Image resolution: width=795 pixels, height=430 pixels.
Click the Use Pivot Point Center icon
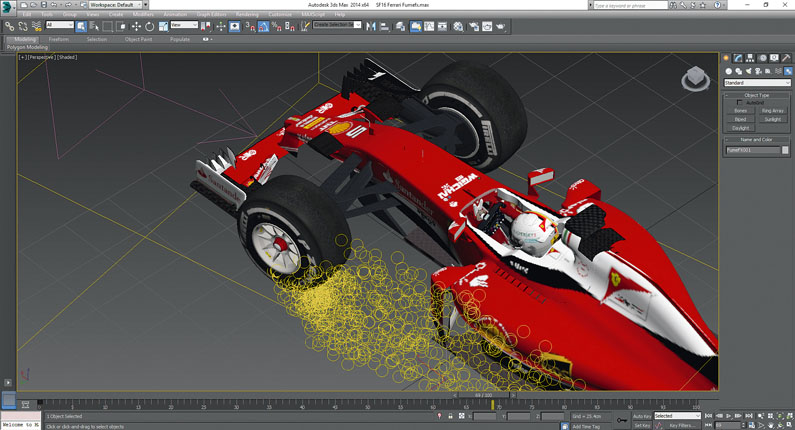click(206, 26)
